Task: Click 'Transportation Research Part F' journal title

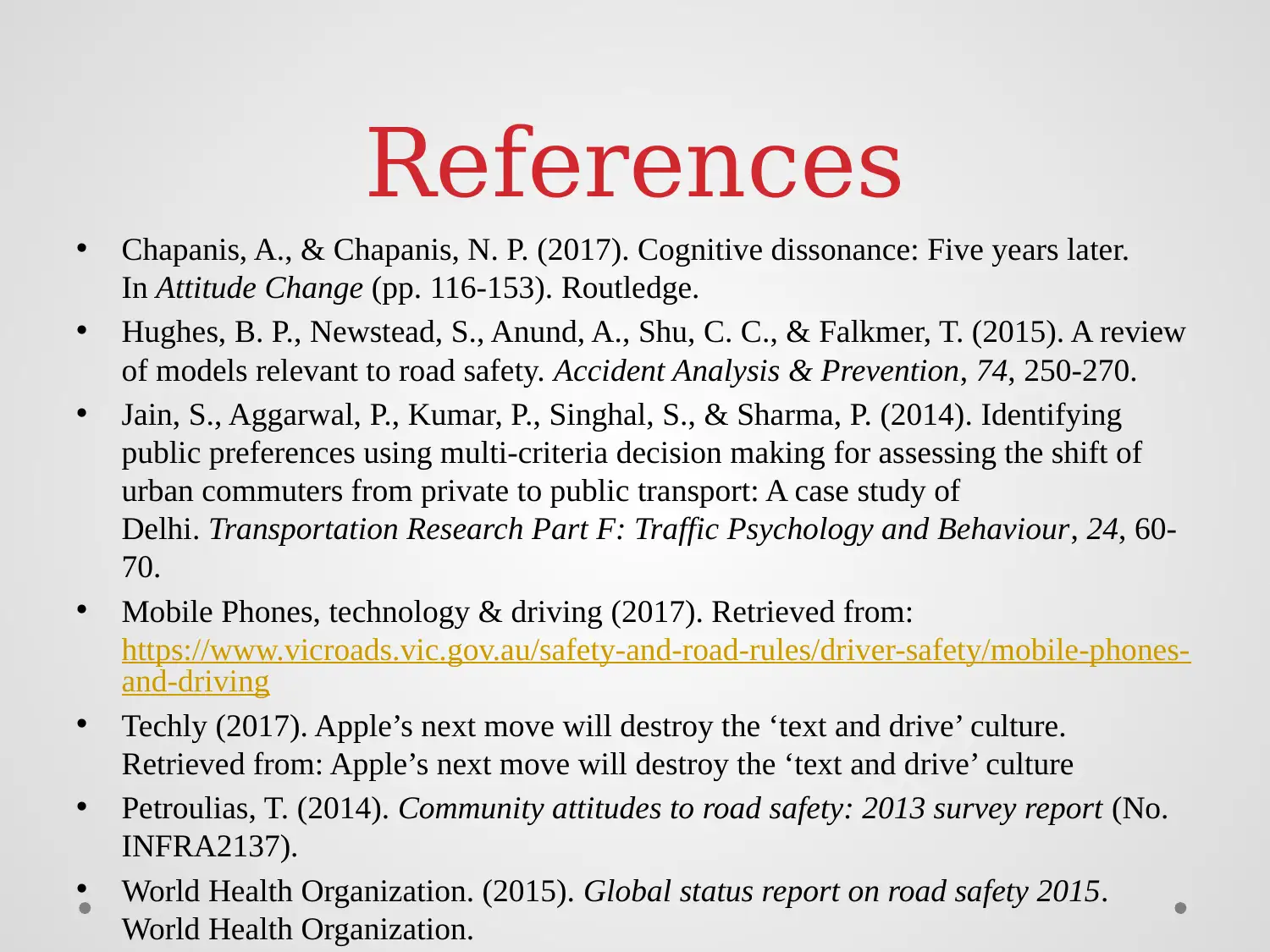Action: point(639,530)
